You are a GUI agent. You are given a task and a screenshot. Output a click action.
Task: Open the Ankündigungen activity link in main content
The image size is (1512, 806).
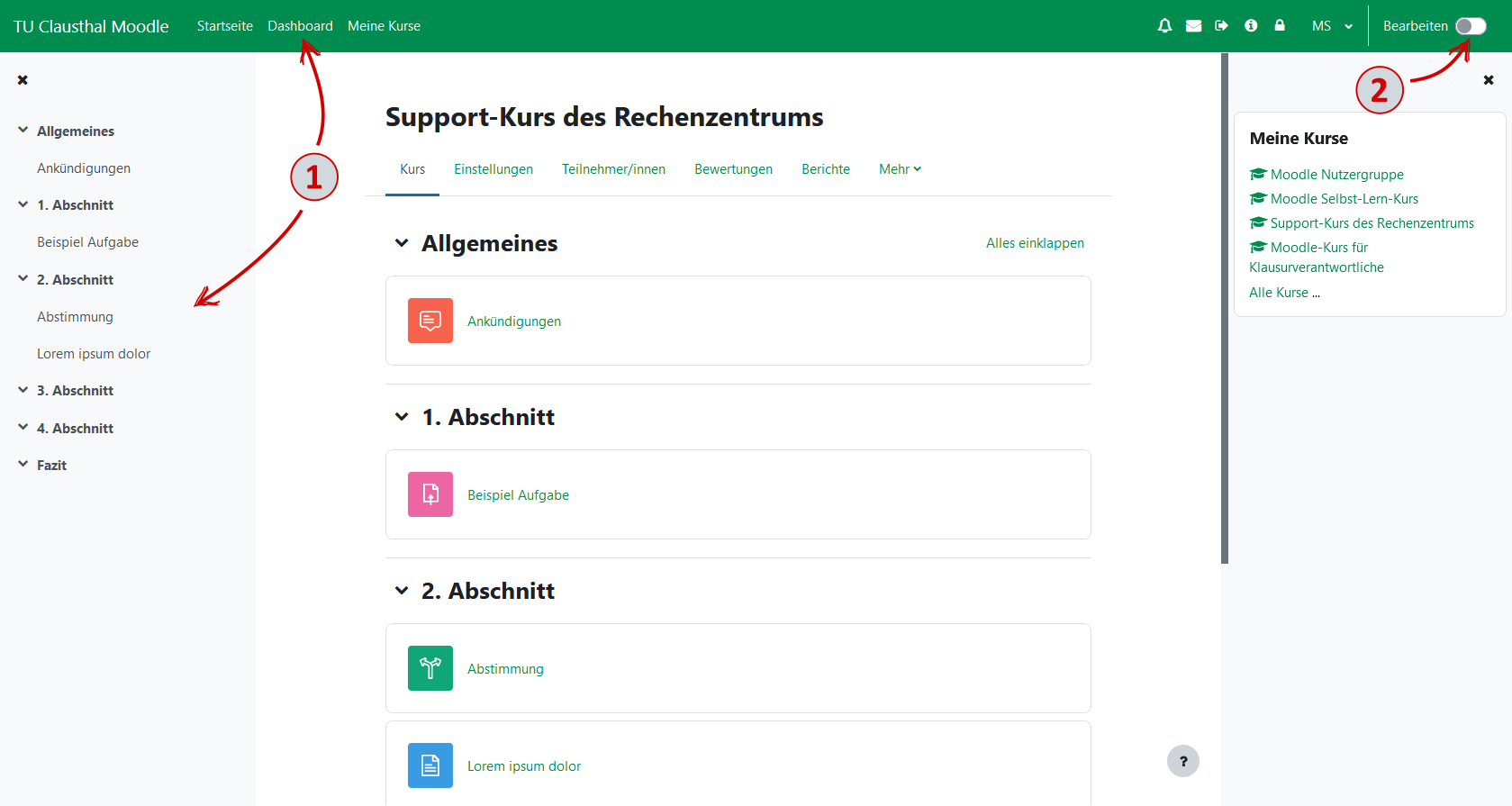coord(514,321)
